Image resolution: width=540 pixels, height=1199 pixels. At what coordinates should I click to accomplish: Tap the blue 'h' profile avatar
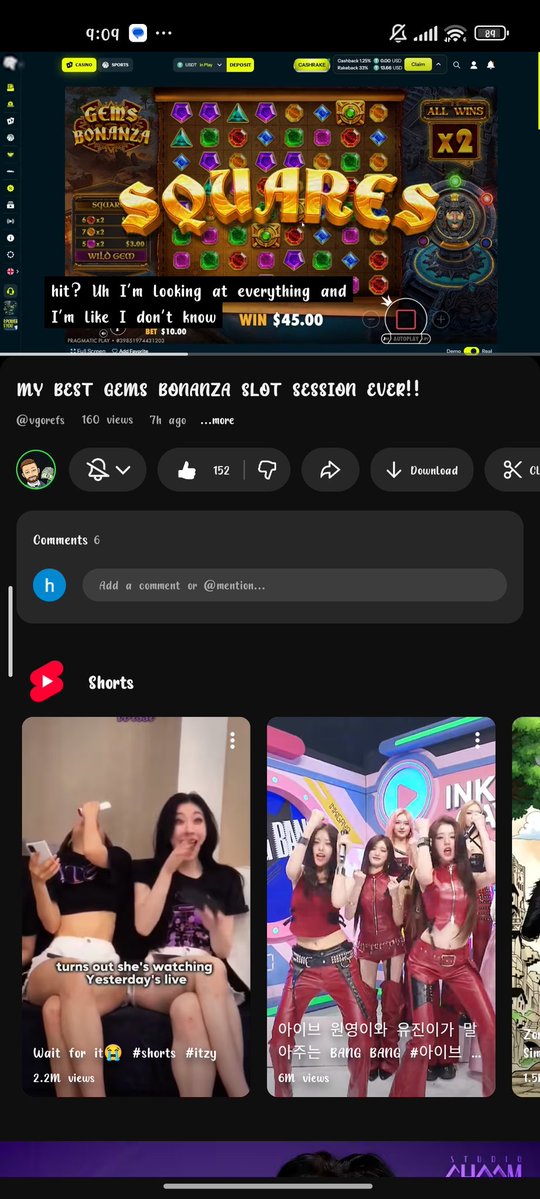click(x=49, y=585)
